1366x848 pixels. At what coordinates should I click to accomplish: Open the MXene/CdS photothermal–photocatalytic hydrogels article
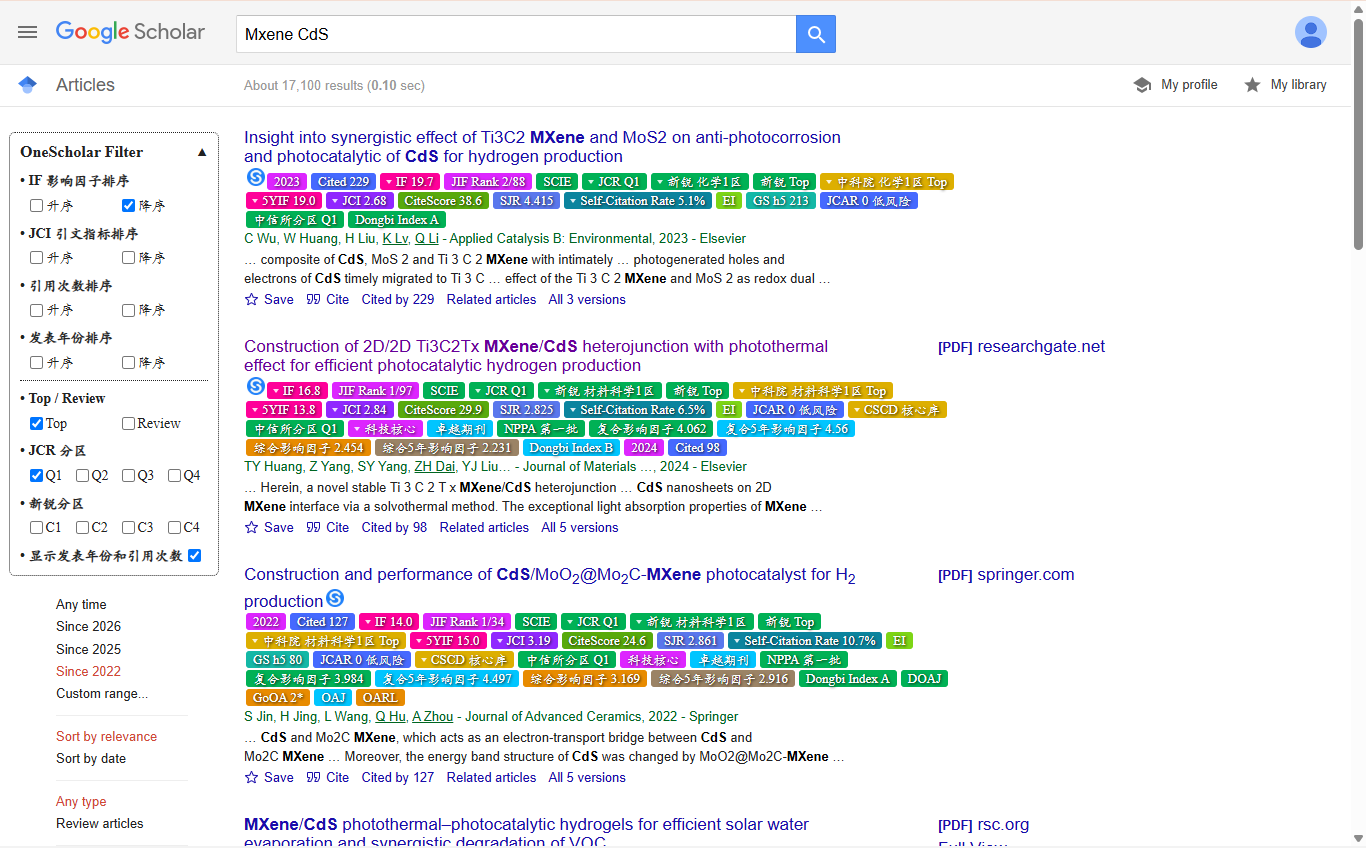click(526, 833)
